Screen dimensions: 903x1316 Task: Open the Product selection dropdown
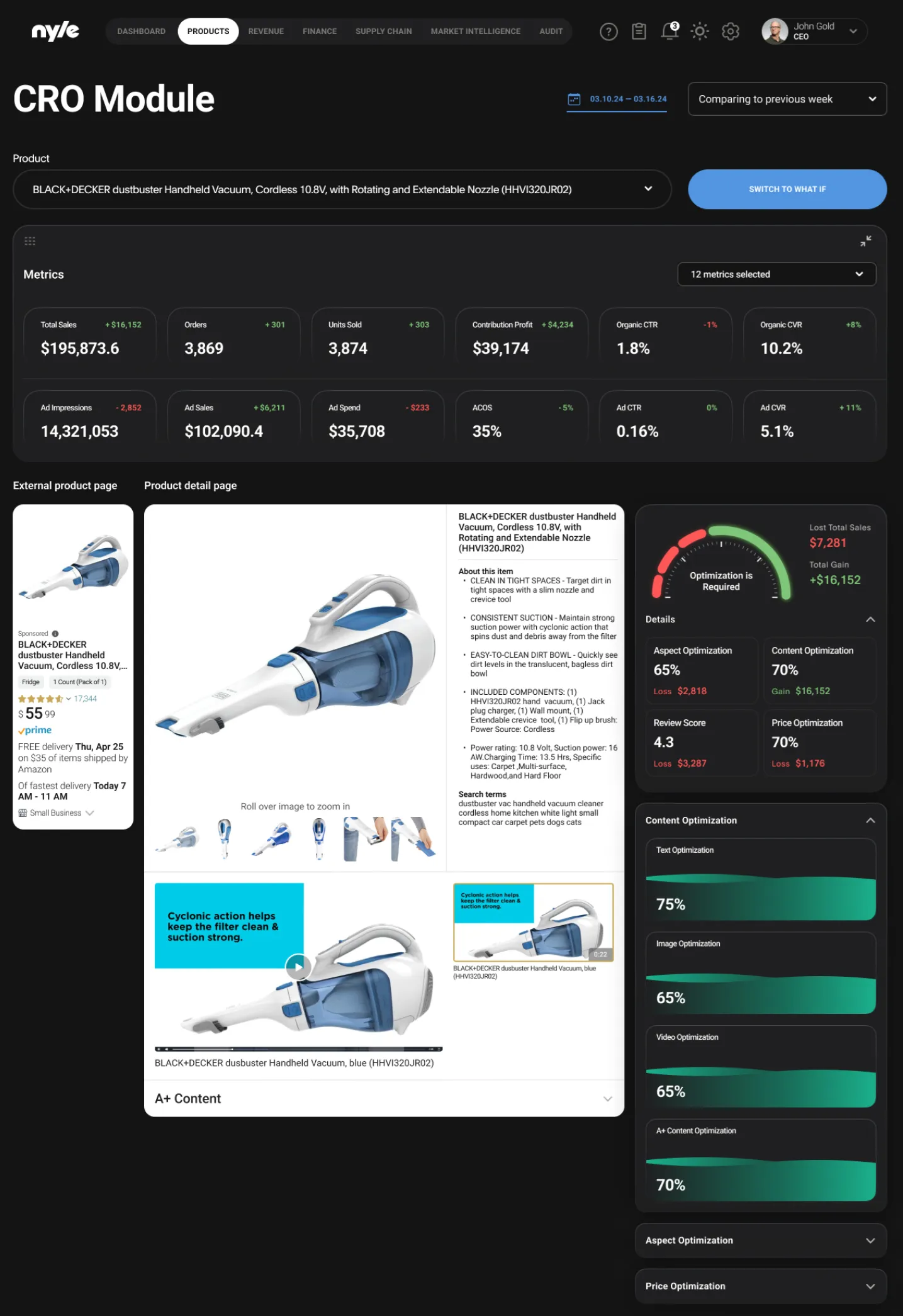click(342, 189)
